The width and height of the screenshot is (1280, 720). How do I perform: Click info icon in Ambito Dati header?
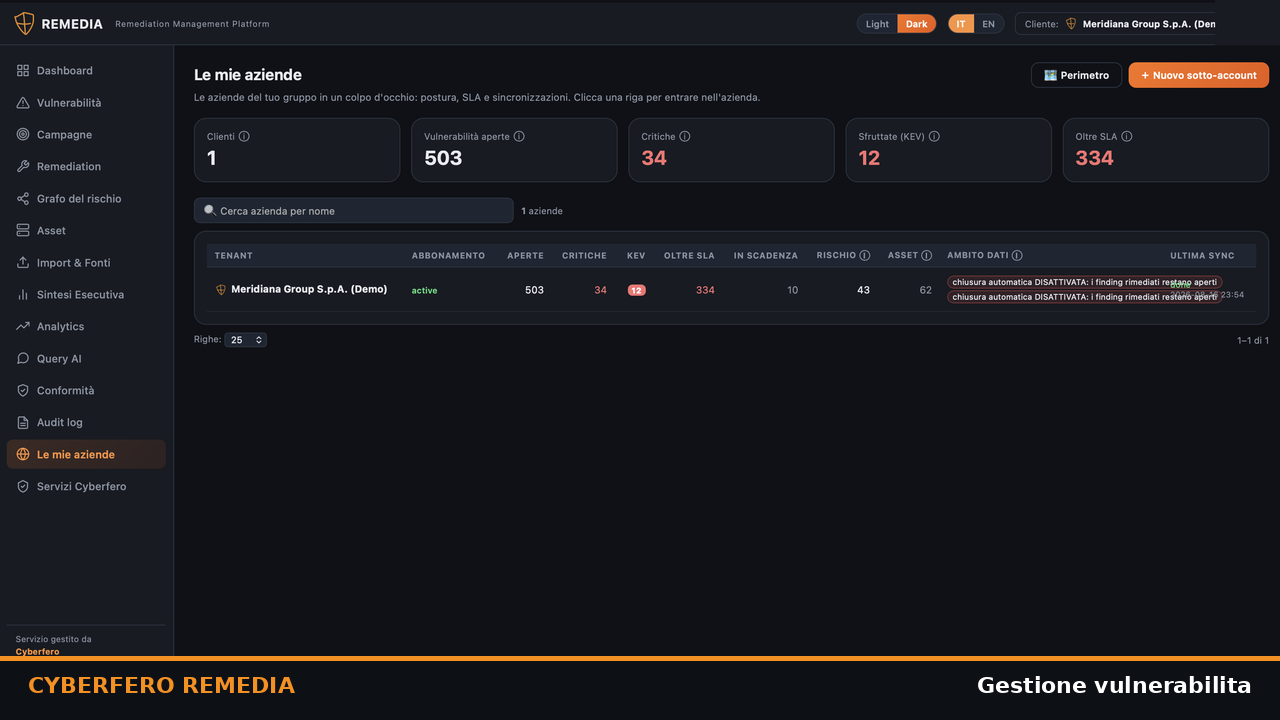[x=1017, y=256]
